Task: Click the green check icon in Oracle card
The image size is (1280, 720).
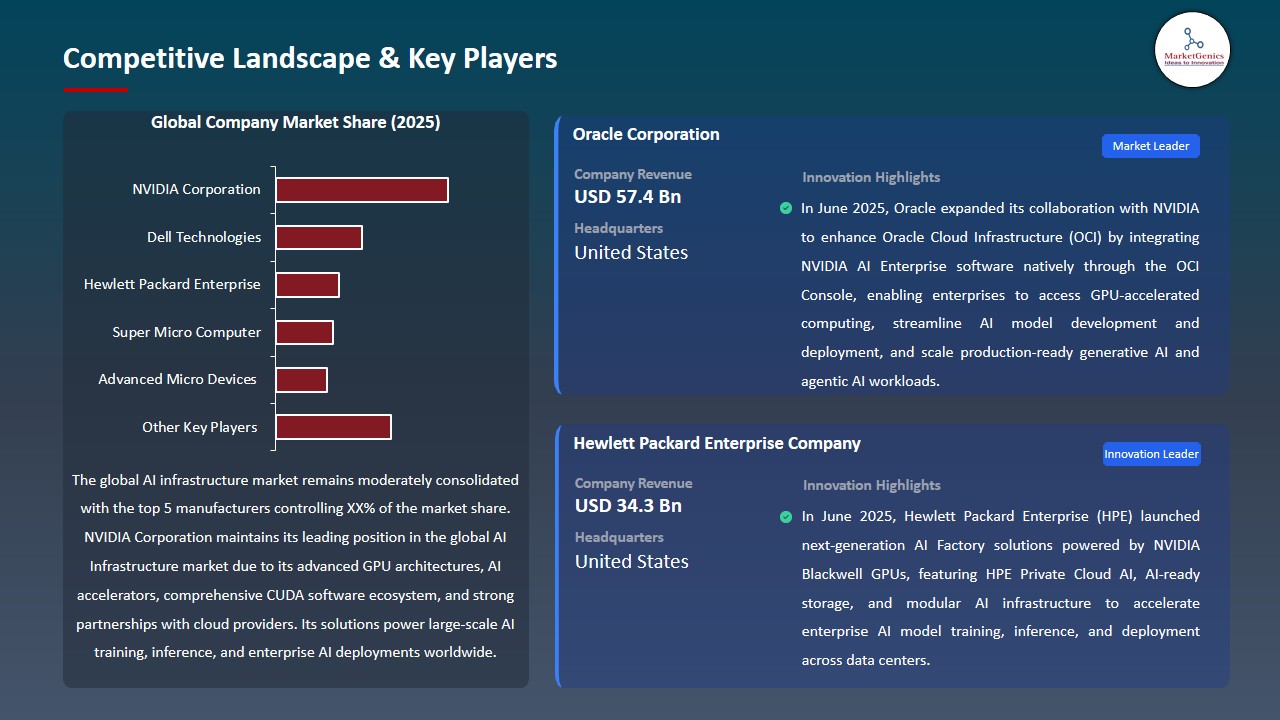Action: point(786,208)
